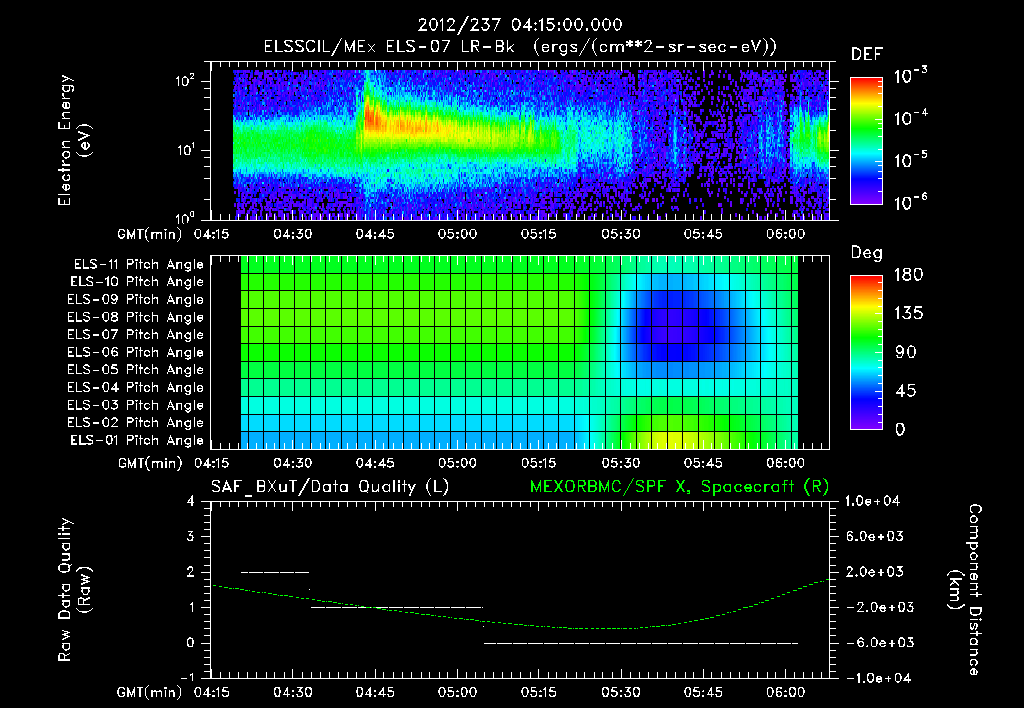Click the '06:00' tick label on bottom plot
This screenshot has width=1024, height=708.
(x=785, y=692)
